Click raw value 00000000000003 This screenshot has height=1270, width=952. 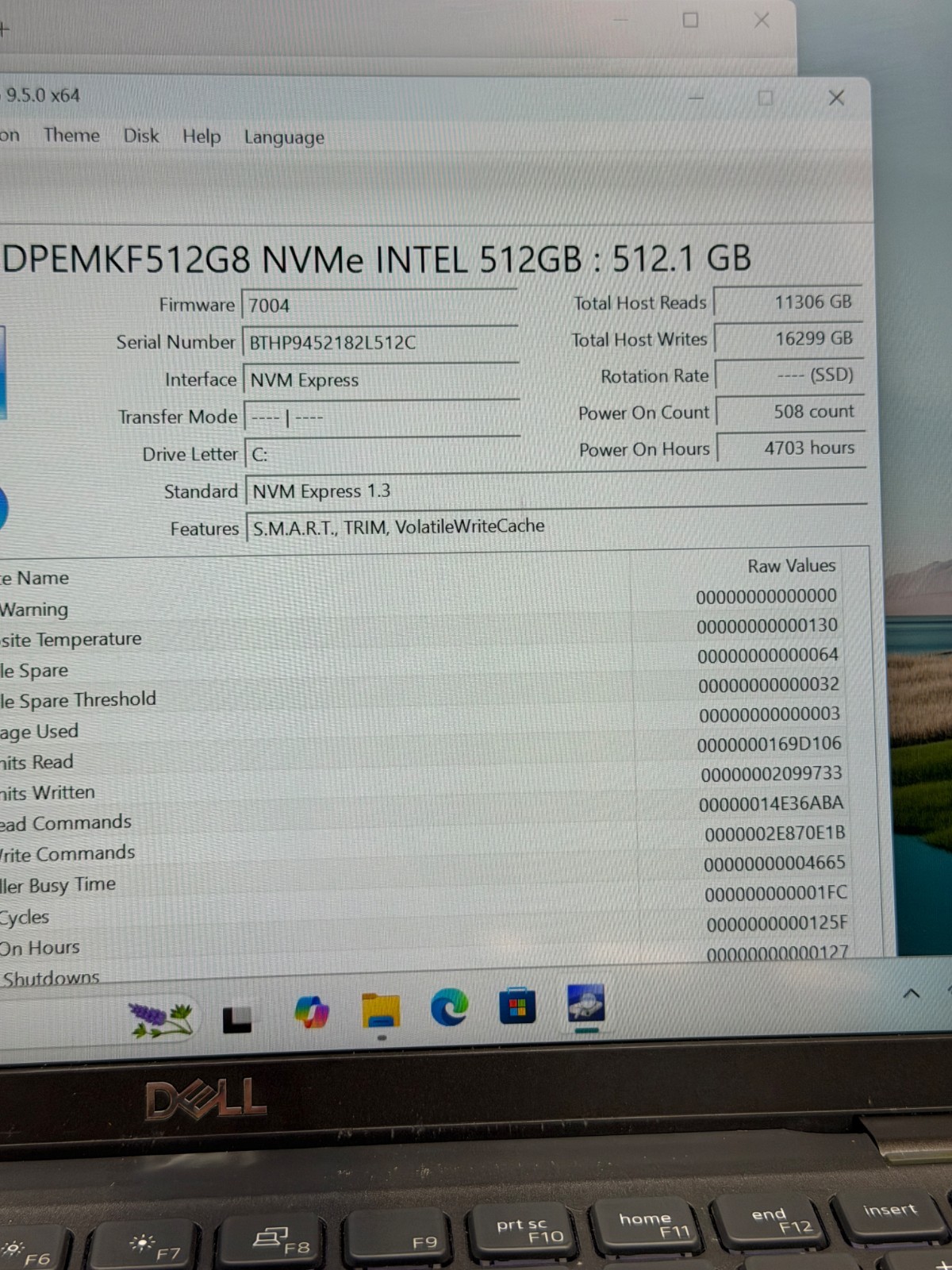(x=770, y=714)
